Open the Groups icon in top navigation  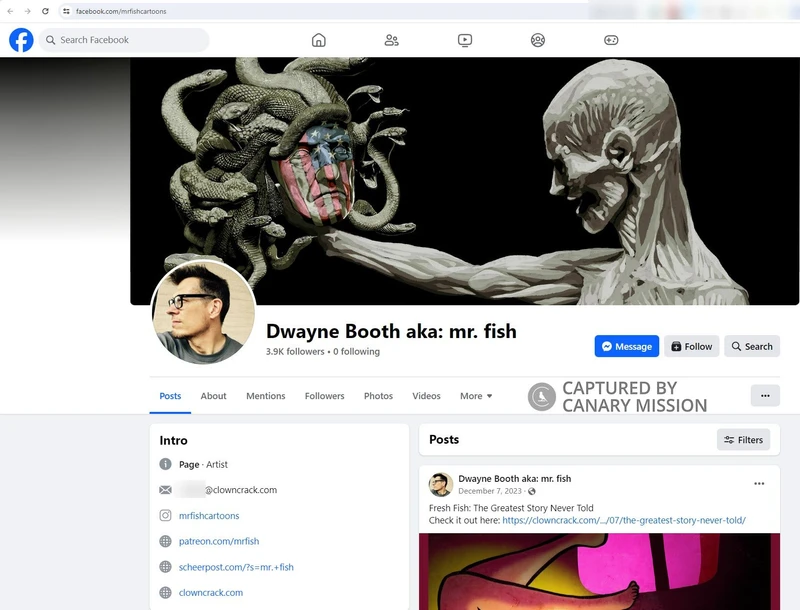coord(536,40)
